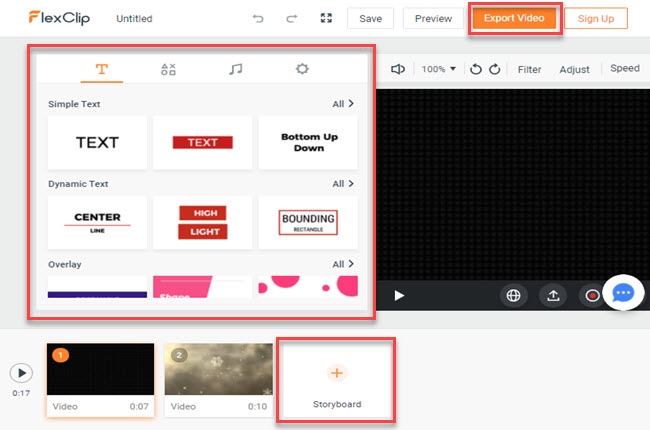Click the 0:10 duration of clip 2
Image resolution: width=650 pixels, height=430 pixels.
click(257, 407)
